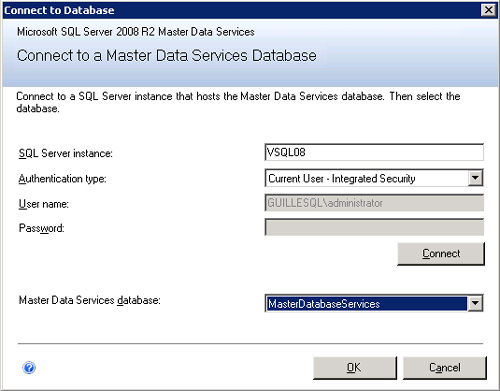The image size is (500, 391).
Task: Click the Password label
Action: [x=41, y=228]
